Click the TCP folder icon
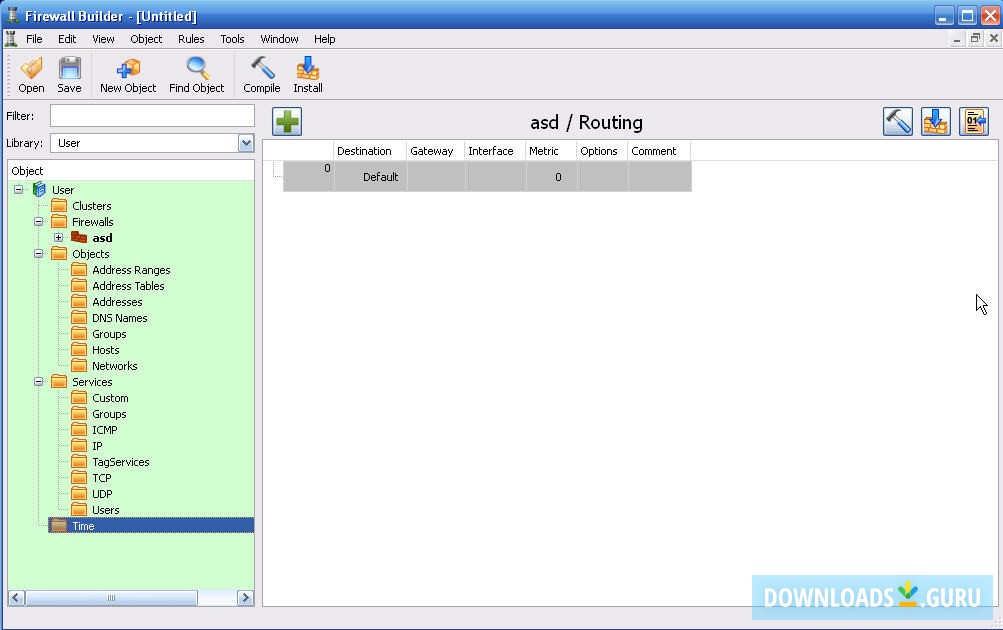This screenshot has height=630, width=1003. 79,477
